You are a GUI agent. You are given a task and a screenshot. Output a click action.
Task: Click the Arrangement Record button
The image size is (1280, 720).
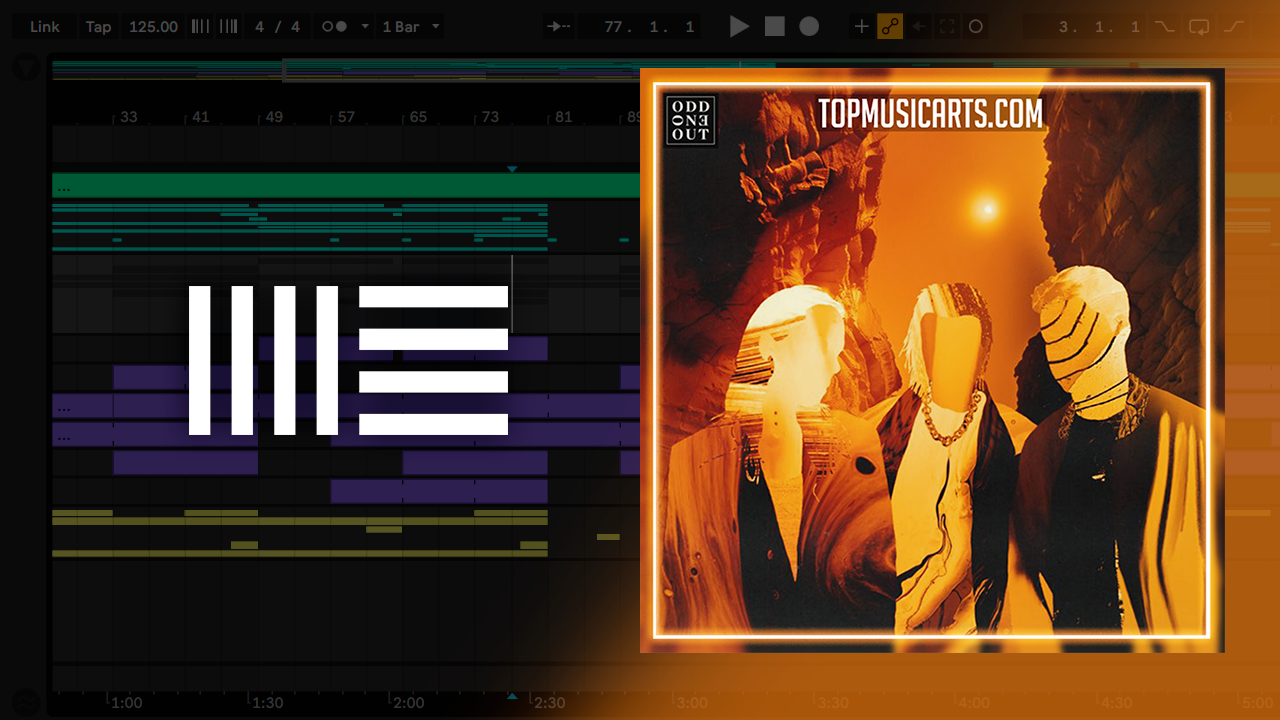pos(809,27)
